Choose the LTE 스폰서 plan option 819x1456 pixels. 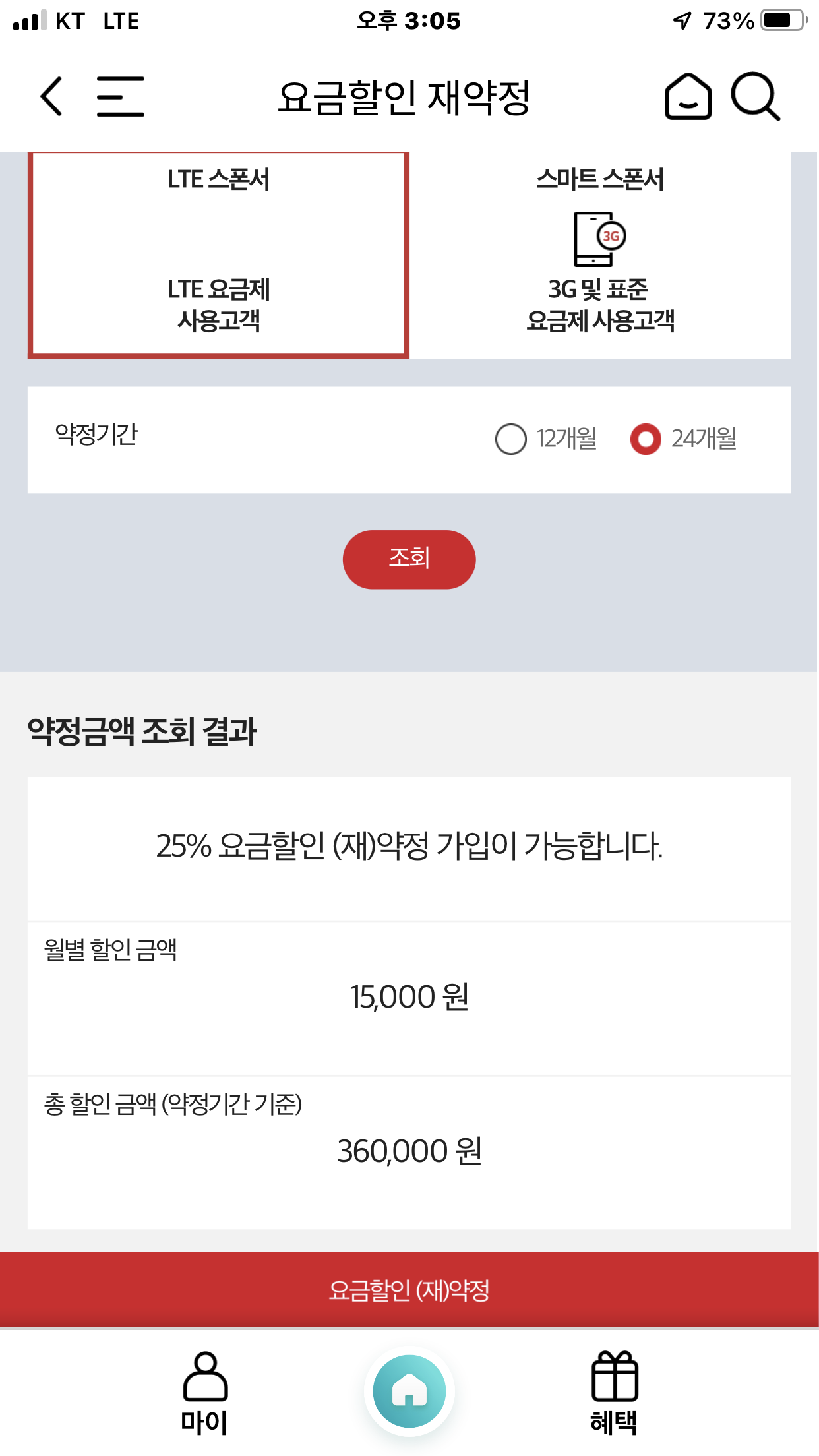218,256
